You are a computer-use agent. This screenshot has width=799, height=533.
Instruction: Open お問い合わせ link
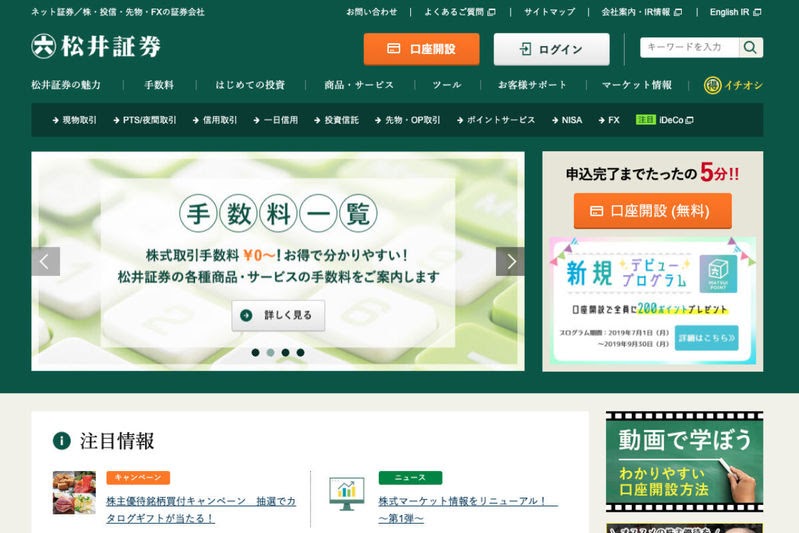click(x=371, y=12)
